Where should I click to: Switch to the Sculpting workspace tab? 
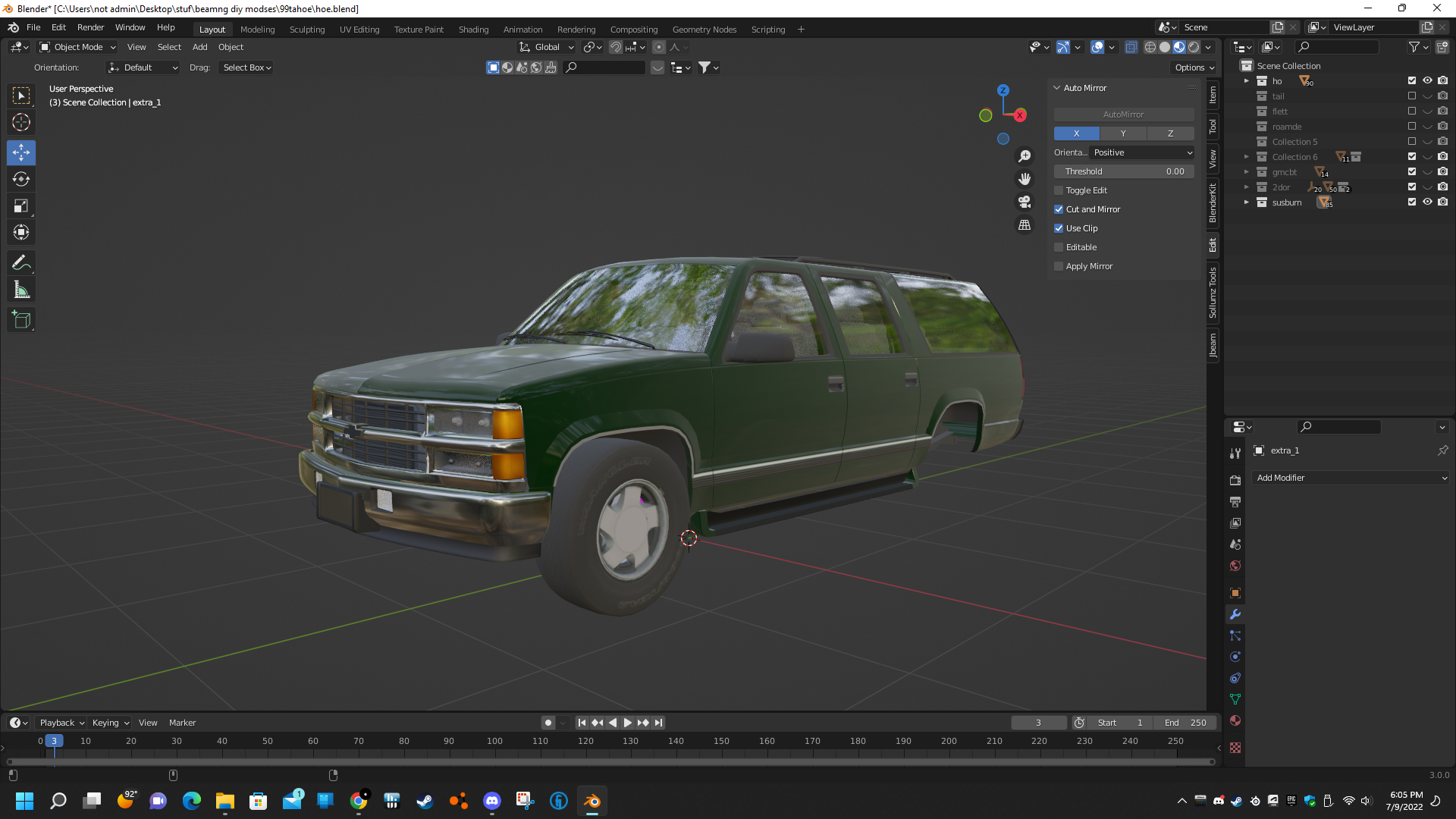pyautogui.click(x=306, y=30)
